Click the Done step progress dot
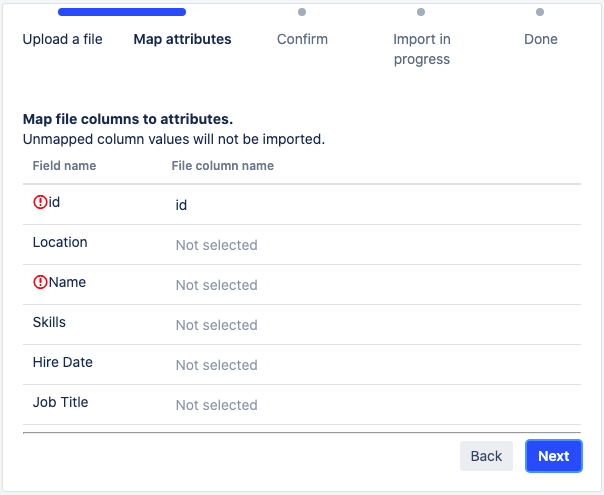Viewport: 604px width, 495px height. pyautogui.click(x=540, y=12)
